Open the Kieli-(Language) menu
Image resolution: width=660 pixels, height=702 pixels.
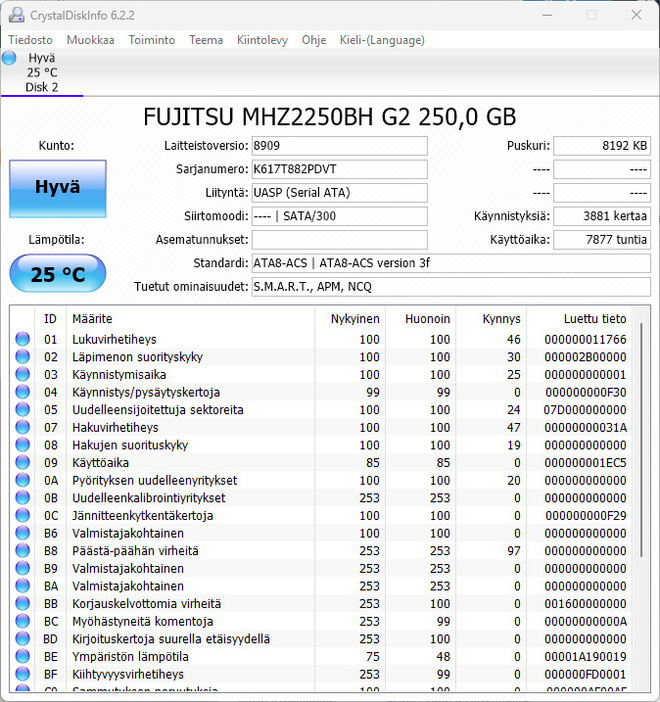pyautogui.click(x=382, y=40)
